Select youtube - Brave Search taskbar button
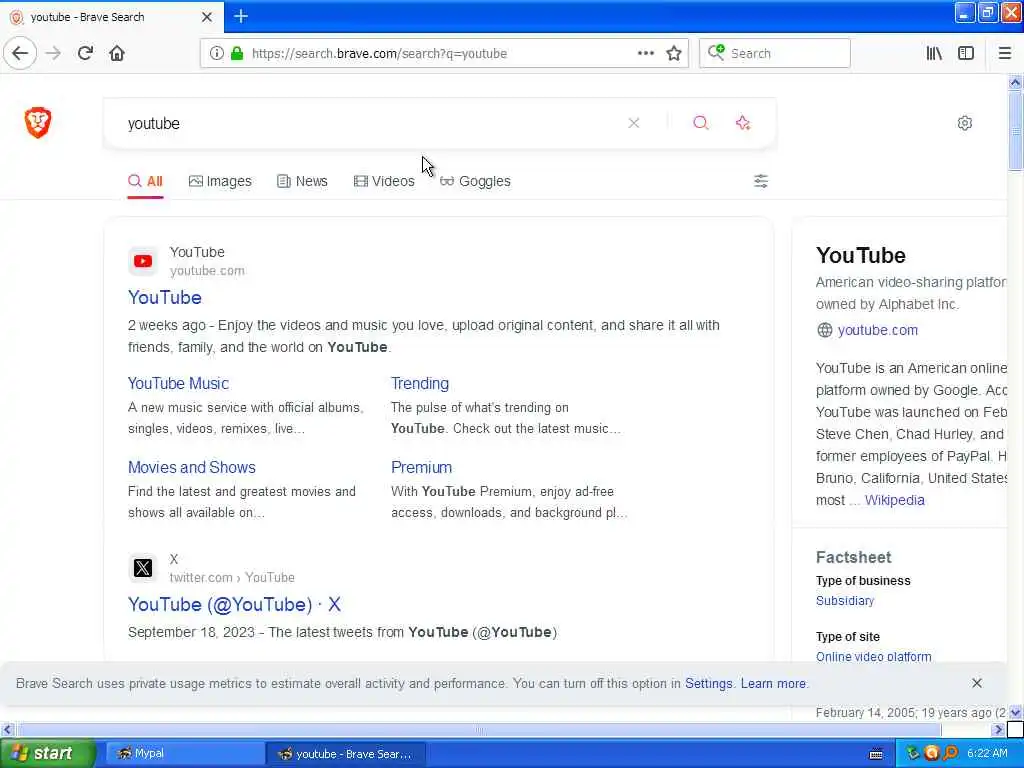This screenshot has height=768, width=1024. tap(346, 754)
